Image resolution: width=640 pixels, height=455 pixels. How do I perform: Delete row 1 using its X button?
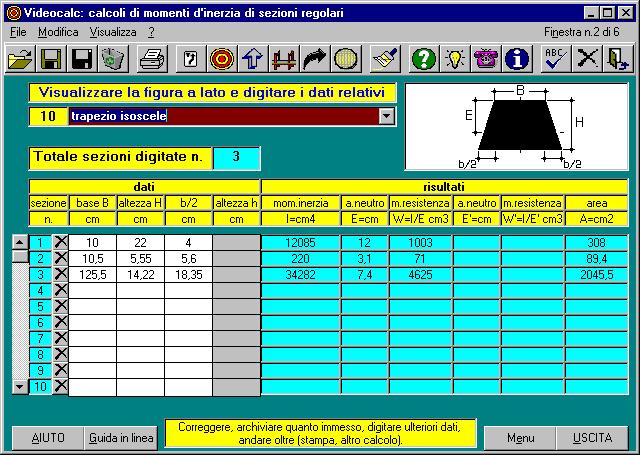[60, 242]
